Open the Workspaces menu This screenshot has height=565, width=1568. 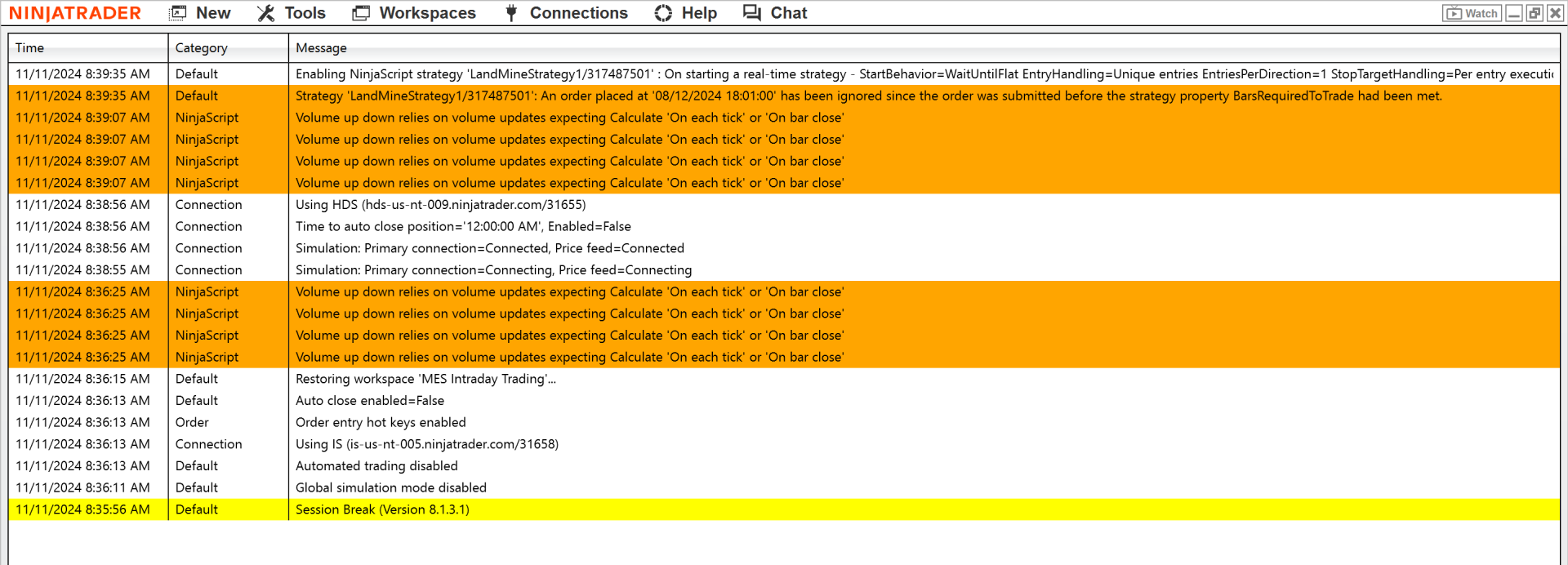click(x=414, y=13)
